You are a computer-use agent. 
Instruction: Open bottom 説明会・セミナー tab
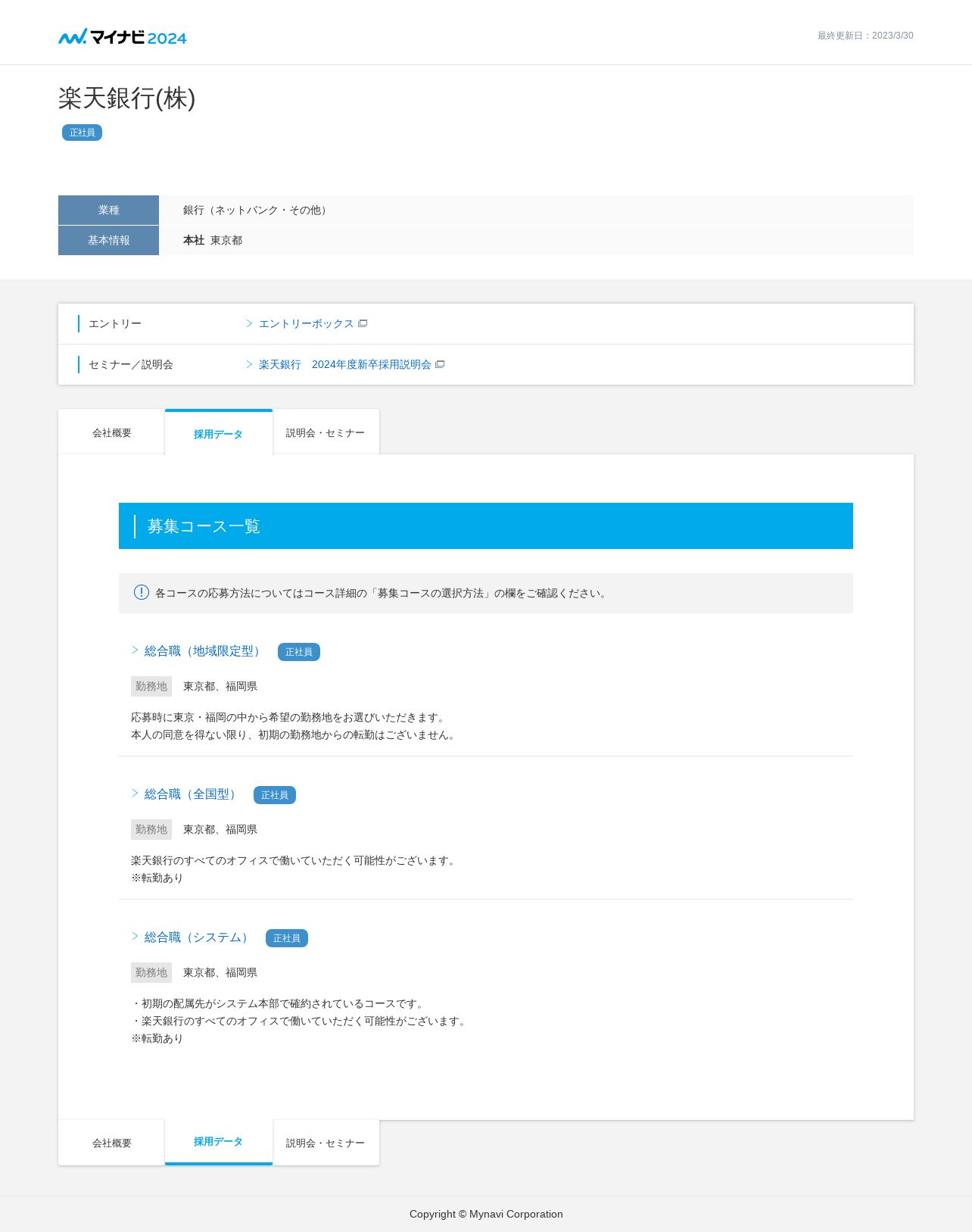[x=326, y=1143]
